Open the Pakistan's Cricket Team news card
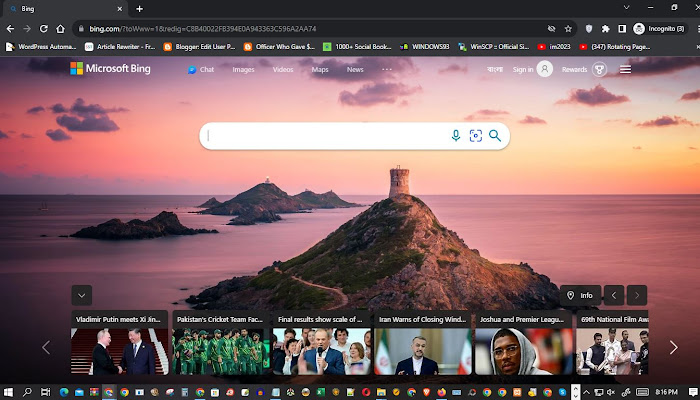Screen dimensions: 700x400 tap(221, 342)
